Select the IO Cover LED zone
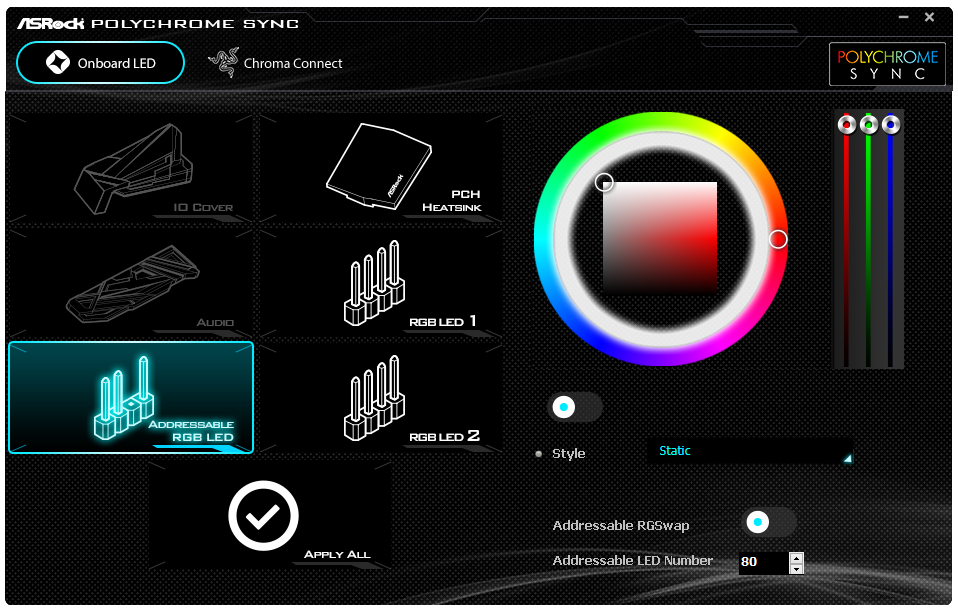This screenshot has height=613, width=958. click(131, 169)
